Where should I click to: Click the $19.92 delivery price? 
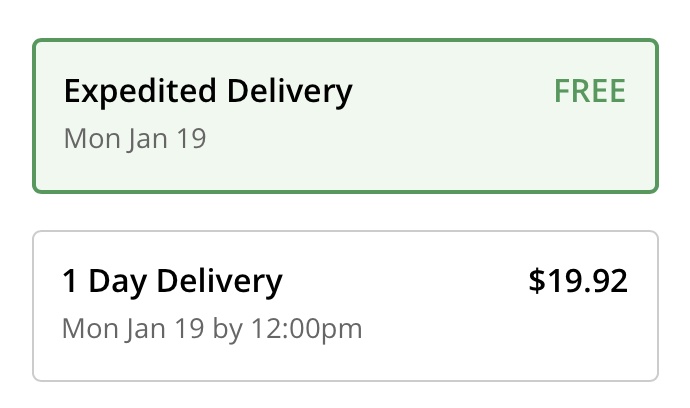[x=578, y=282]
